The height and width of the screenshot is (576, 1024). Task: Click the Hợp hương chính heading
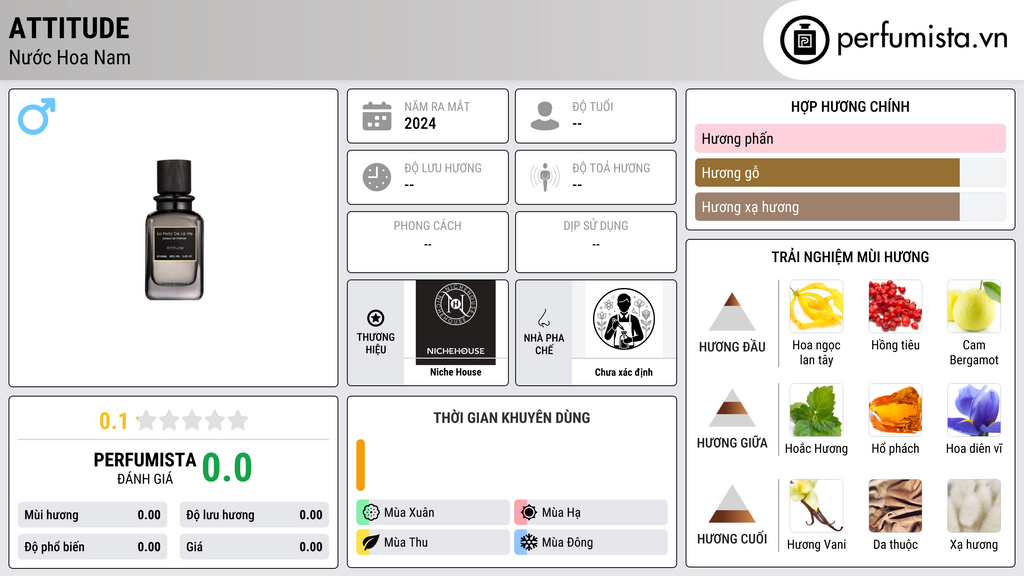850,106
